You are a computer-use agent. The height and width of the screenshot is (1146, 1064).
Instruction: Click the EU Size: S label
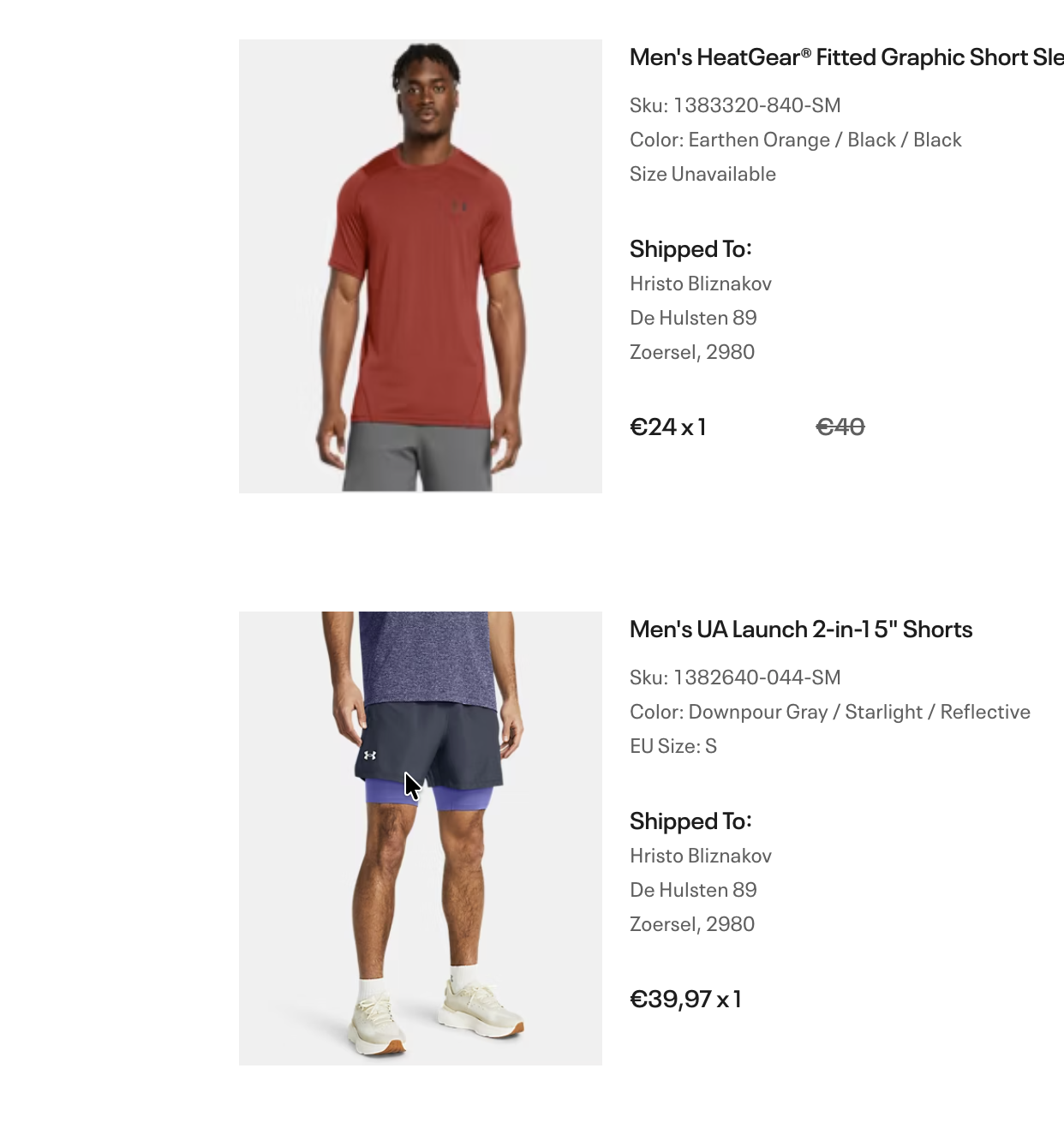(672, 746)
